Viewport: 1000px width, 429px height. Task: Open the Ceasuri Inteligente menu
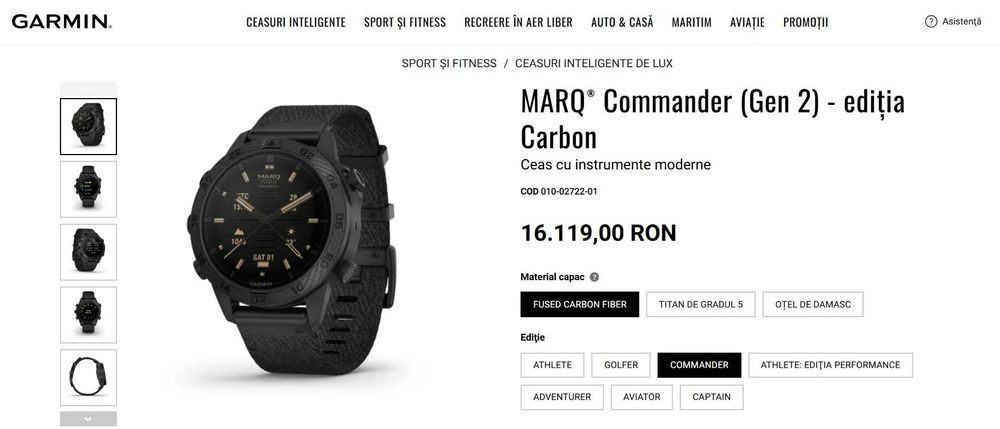pos(296,22)
